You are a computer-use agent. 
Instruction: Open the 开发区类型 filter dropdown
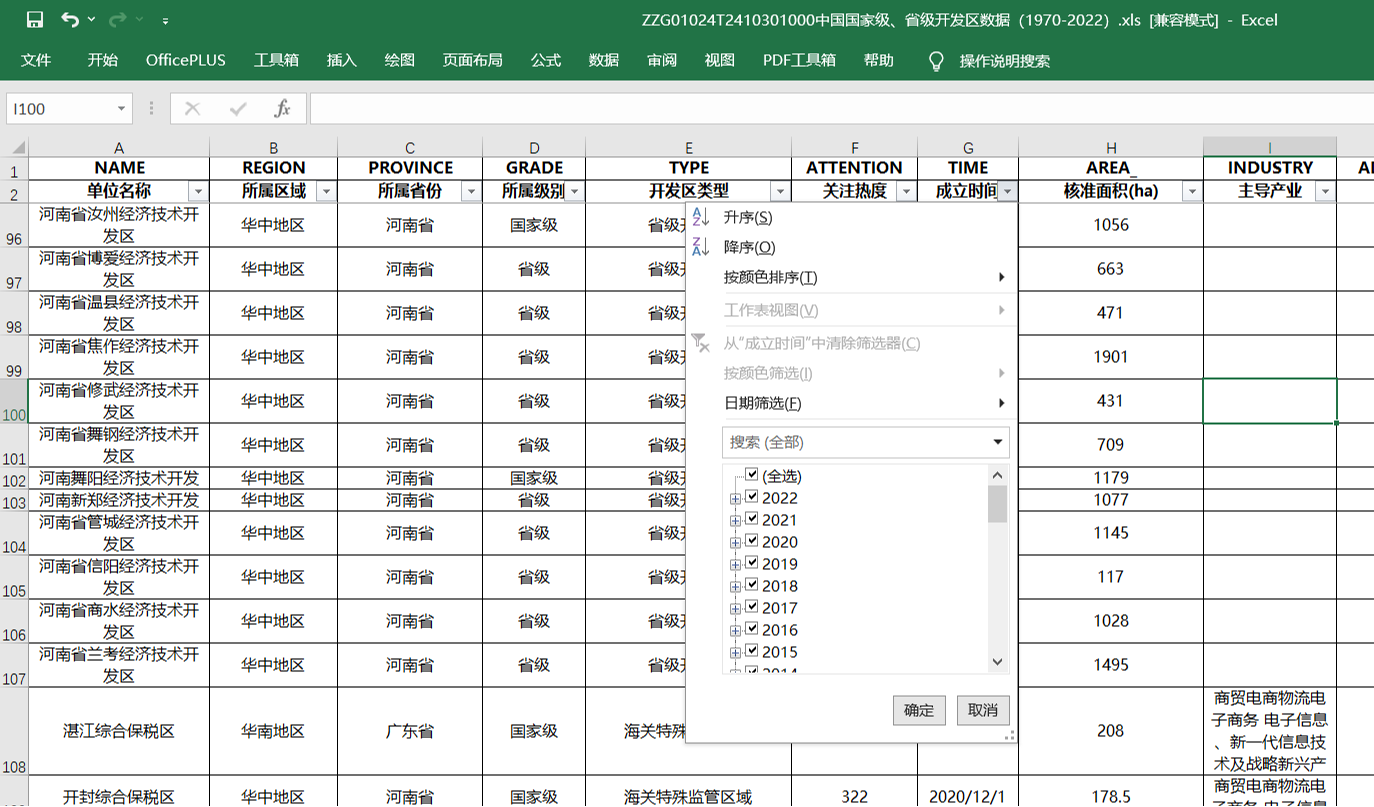(780, 191)
